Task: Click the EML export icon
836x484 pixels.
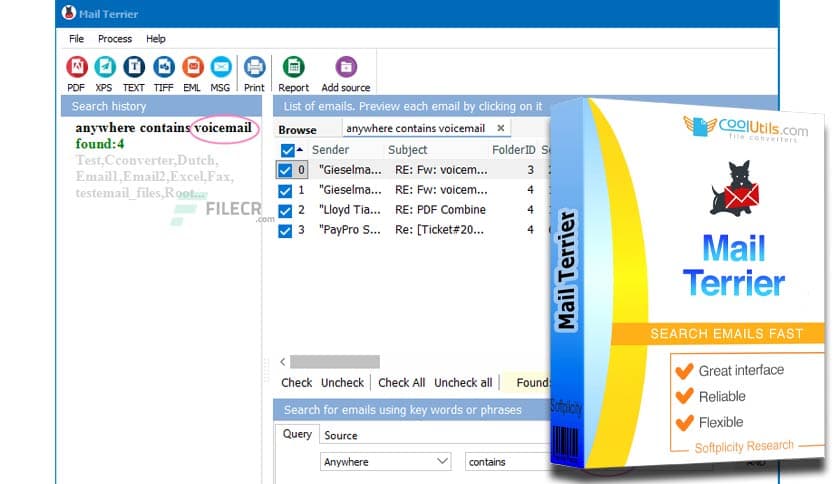Action: tap(192, 67)
